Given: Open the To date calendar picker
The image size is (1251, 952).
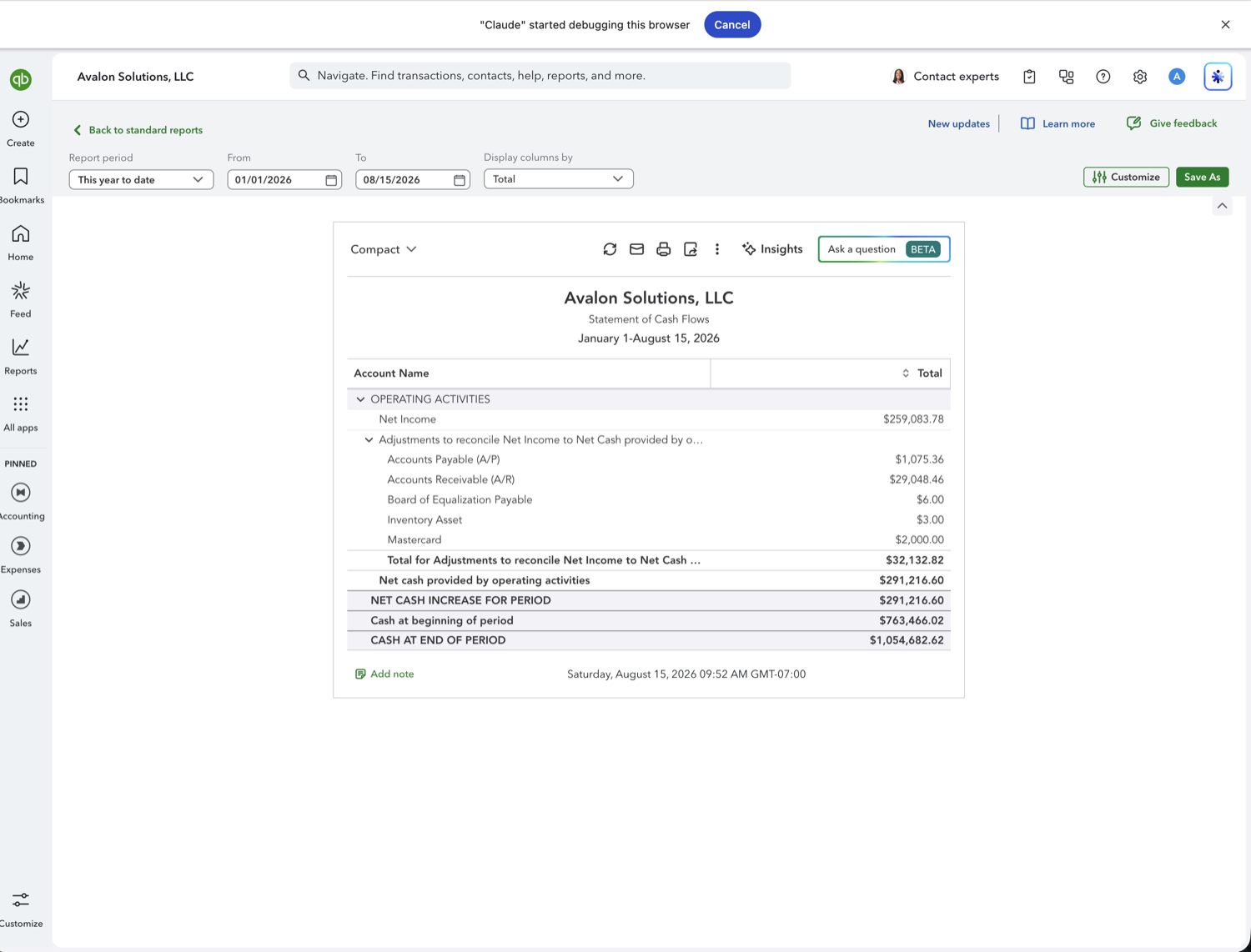Looking at the screenshot, I should 460,180.
